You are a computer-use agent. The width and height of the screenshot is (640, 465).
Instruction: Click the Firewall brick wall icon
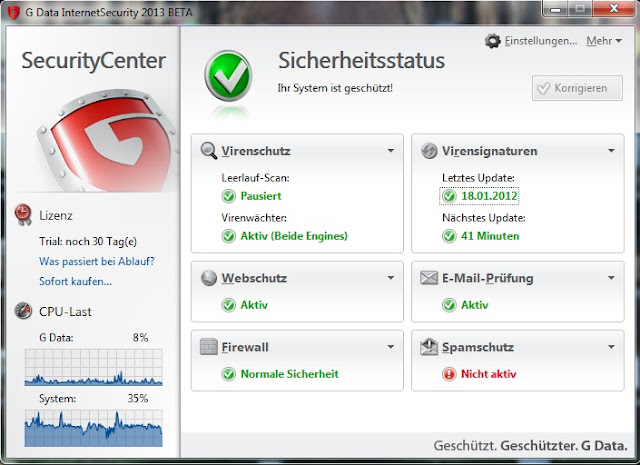pos(209,347)
